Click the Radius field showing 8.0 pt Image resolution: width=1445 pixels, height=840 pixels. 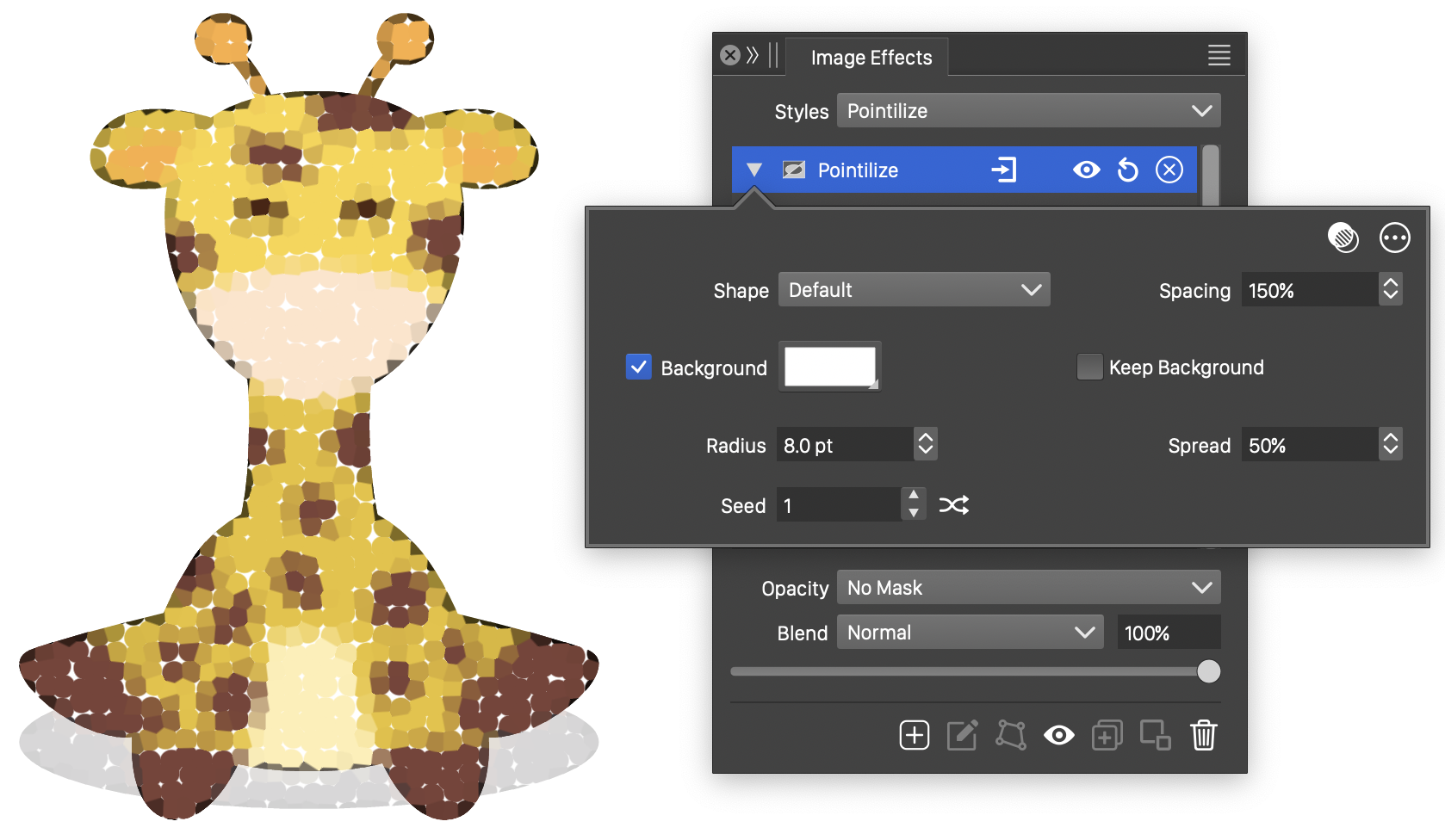click(844, 445)
